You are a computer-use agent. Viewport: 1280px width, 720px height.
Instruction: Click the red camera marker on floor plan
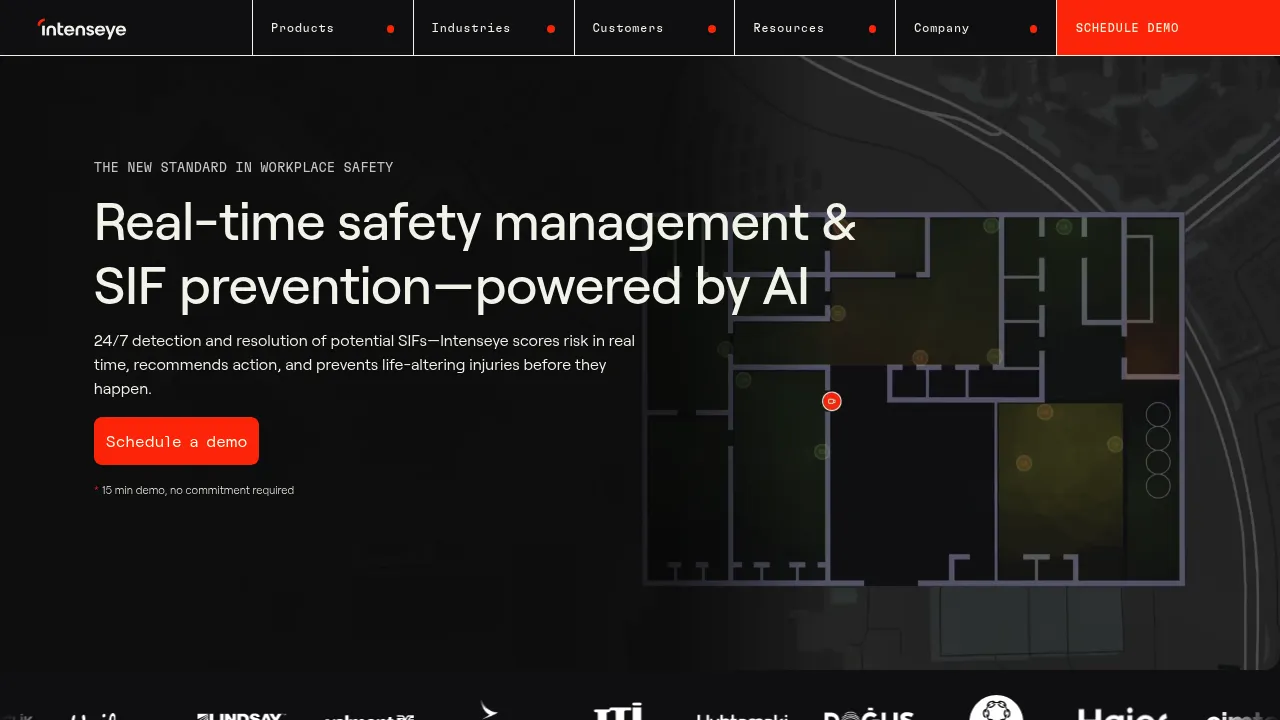[x=832, y=401]
